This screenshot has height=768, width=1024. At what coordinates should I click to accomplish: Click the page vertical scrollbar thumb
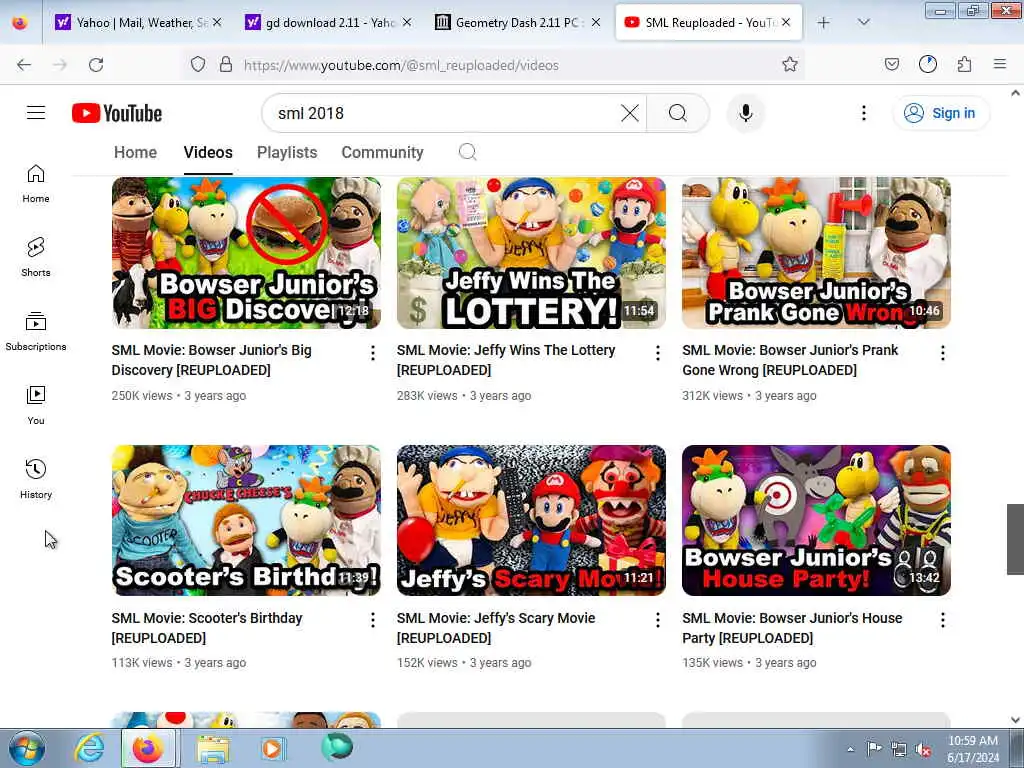1015,539
